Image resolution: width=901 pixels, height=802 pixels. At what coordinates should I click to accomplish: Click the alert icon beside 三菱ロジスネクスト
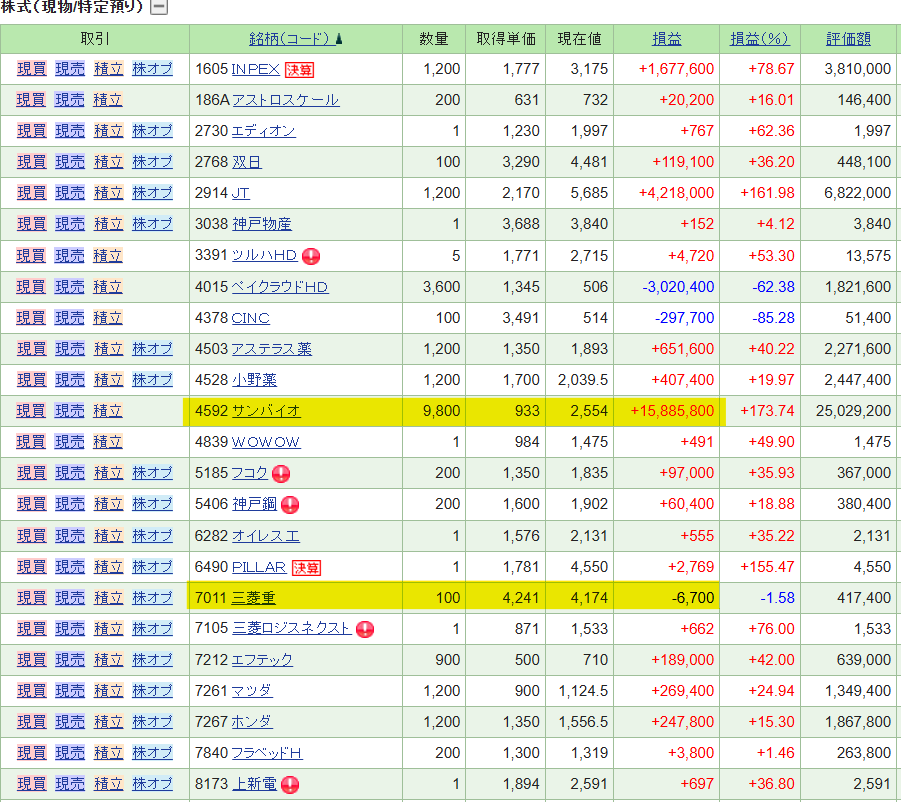(x=365, y=629)
